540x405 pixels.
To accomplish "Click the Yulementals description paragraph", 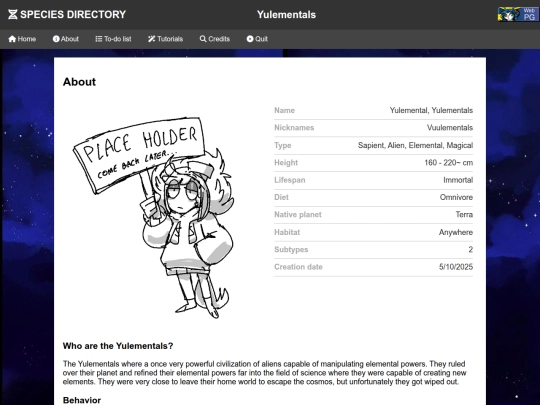I will coord(264,373).
